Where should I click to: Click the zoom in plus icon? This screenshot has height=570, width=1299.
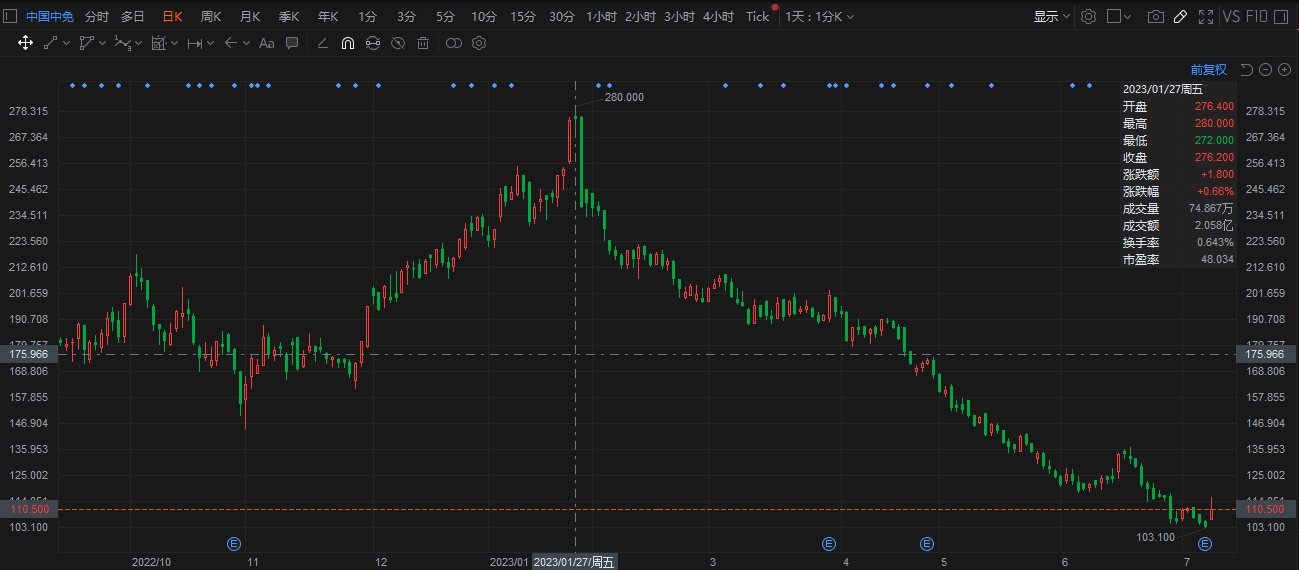(1284, 69)
